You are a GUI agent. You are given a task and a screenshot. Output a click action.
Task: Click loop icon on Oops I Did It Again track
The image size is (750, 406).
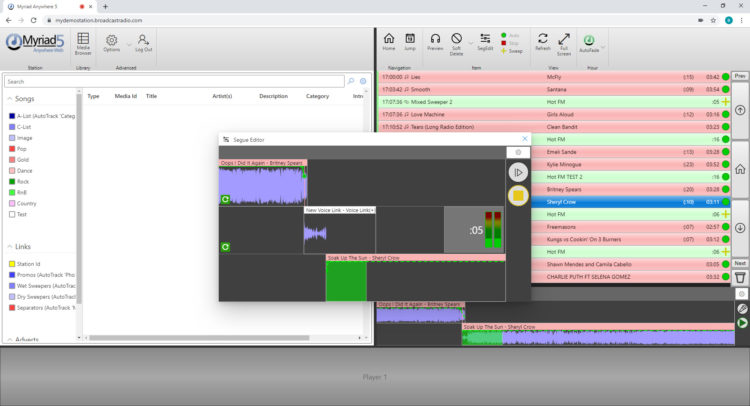(225, 199)
